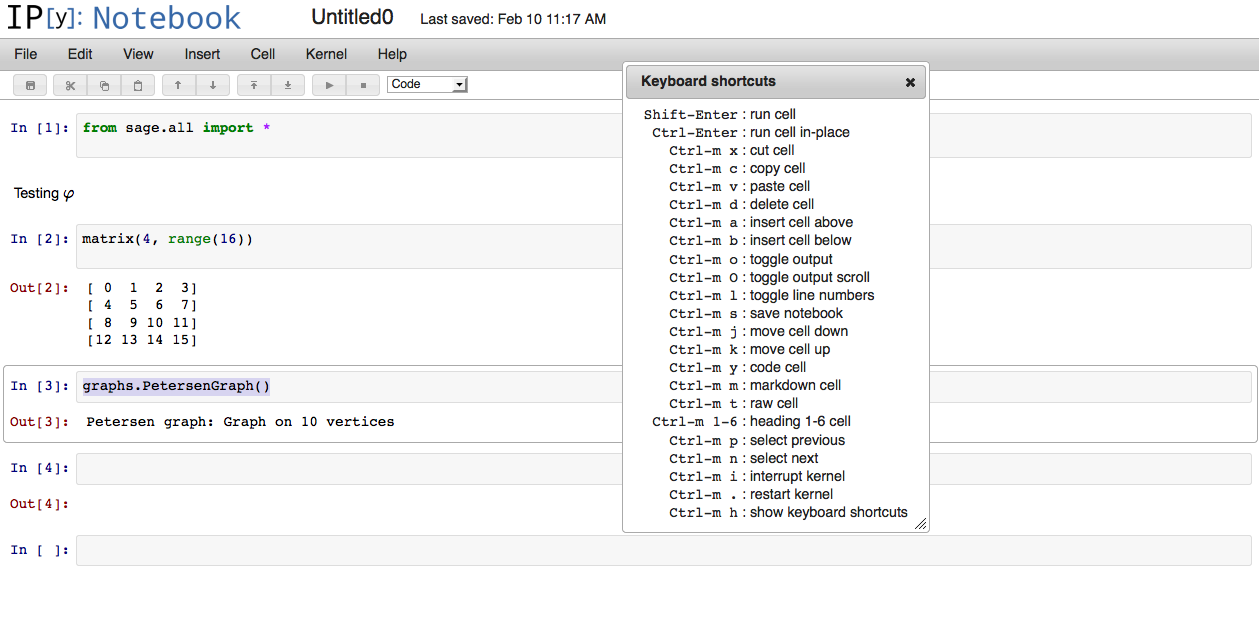Copy cell with the toolbar copy icon
This screenshot has width=1259, height=636.
(104, 85)
